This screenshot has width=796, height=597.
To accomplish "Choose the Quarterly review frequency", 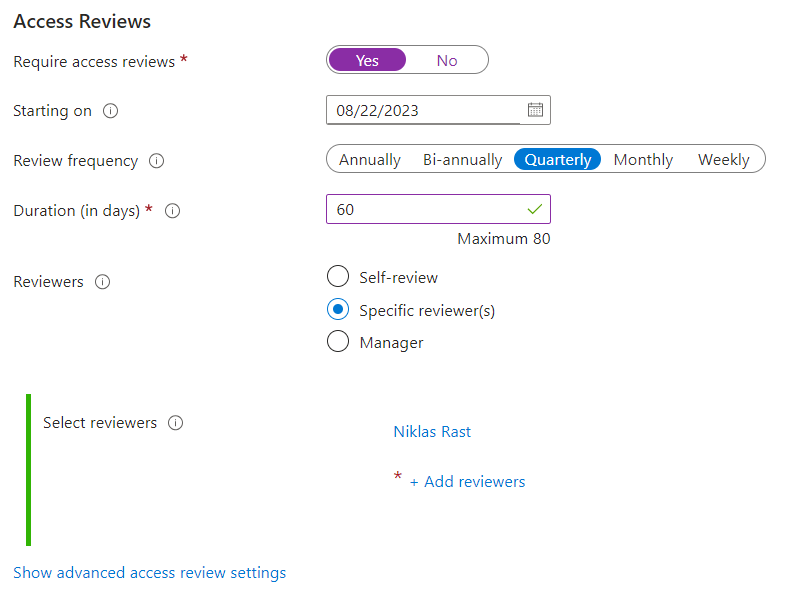I will pyautogui.click(x=558, y=160).
